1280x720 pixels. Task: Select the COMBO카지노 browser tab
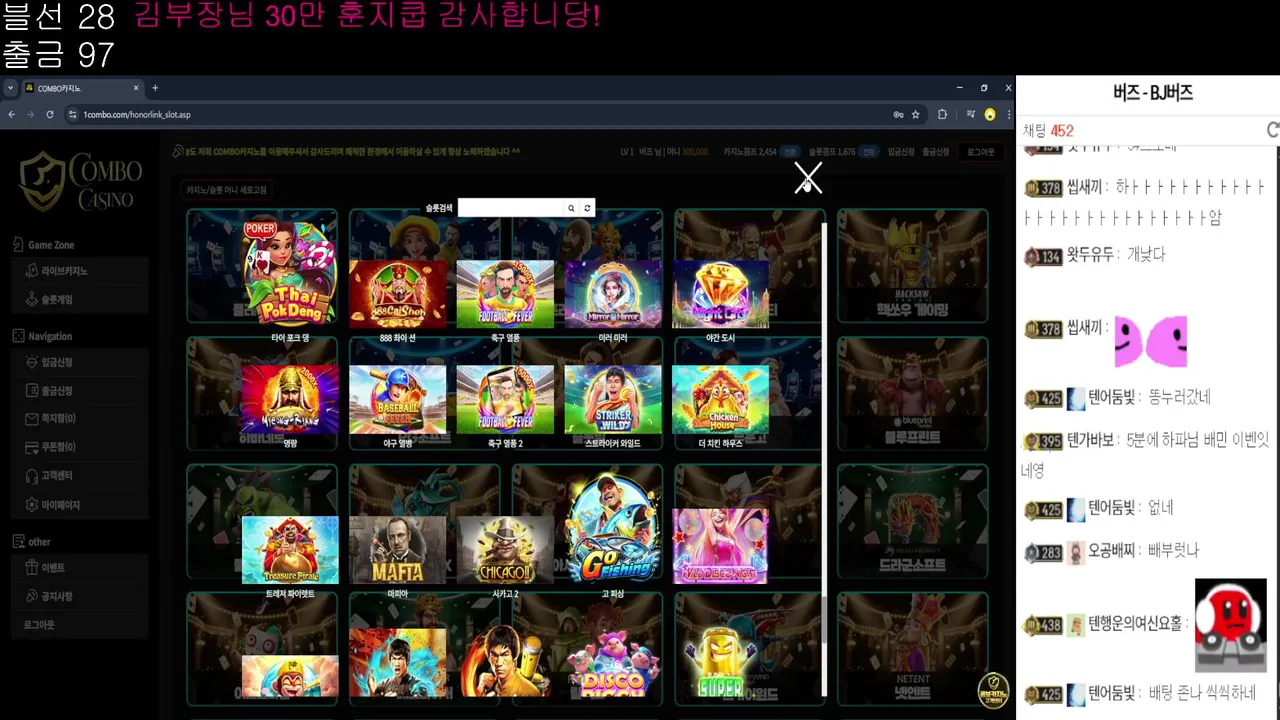tap(84, 88)
